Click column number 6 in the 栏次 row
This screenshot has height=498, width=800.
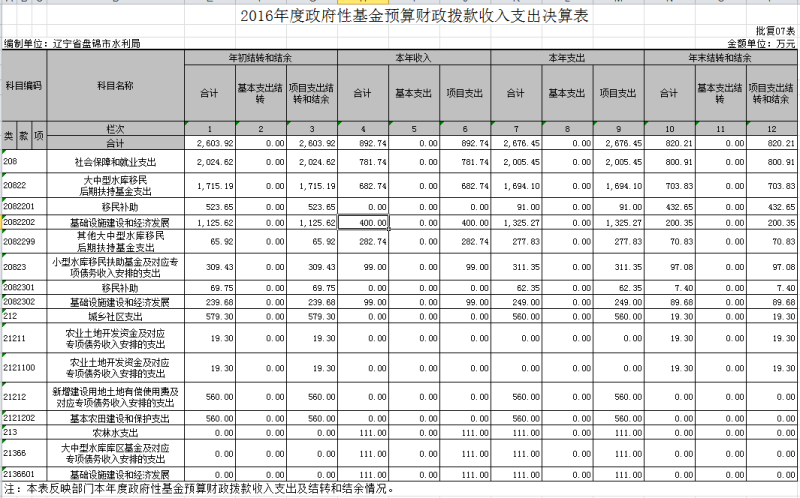(x=465, y=129)
